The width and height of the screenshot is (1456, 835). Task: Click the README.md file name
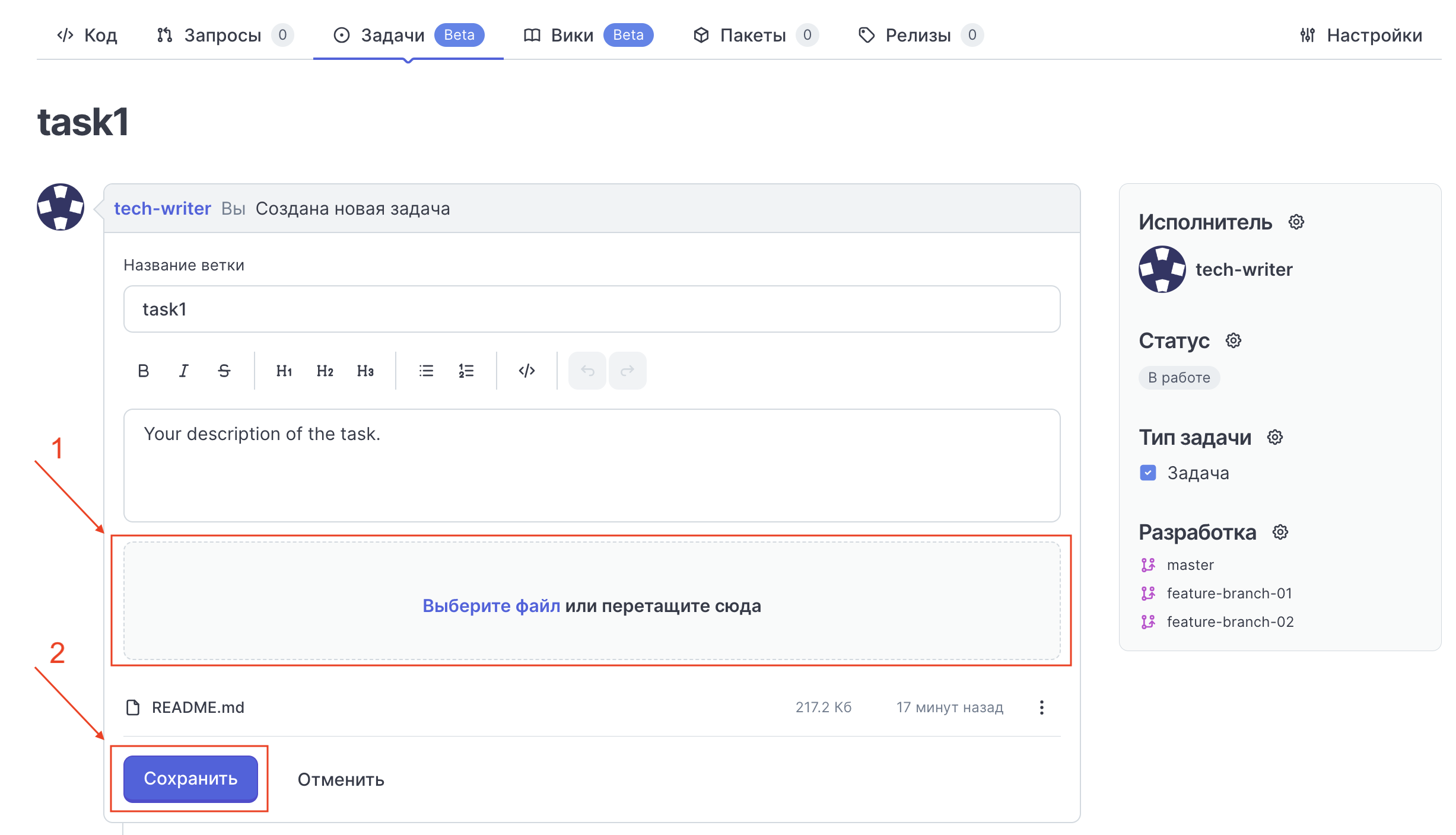click(198, 707)
